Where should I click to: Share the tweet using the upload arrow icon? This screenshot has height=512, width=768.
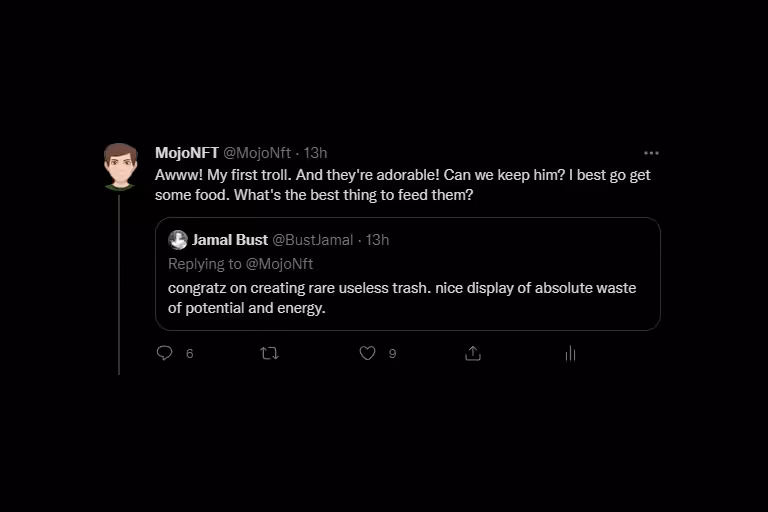(473, 353)
